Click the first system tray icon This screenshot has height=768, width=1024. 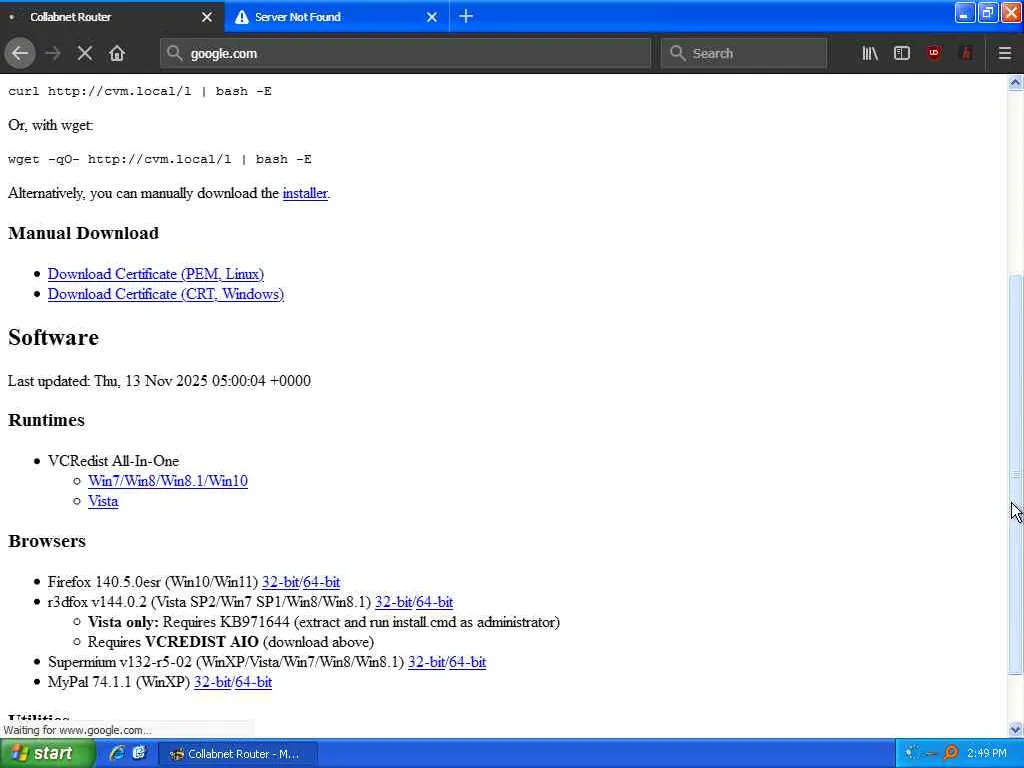click(912, 754)
